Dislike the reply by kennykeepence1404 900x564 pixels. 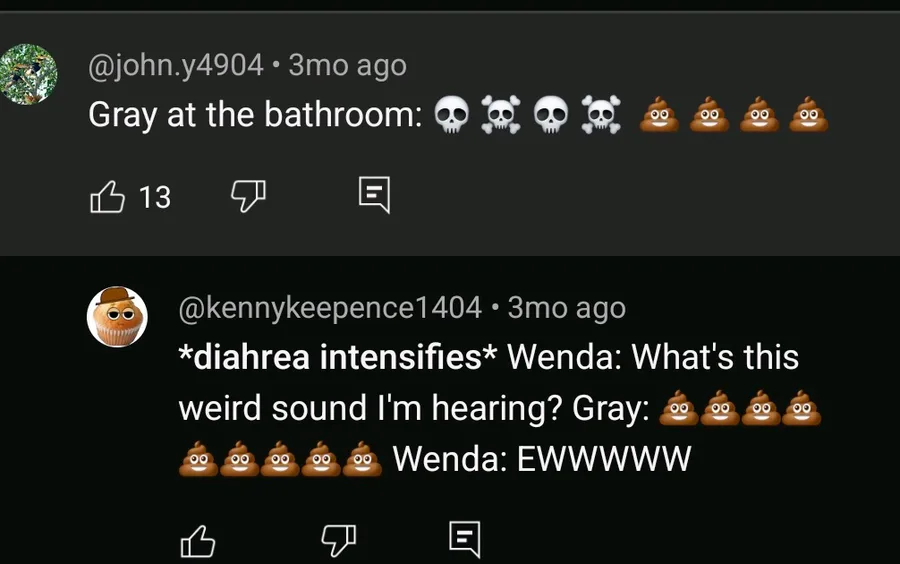coord(339,540)
